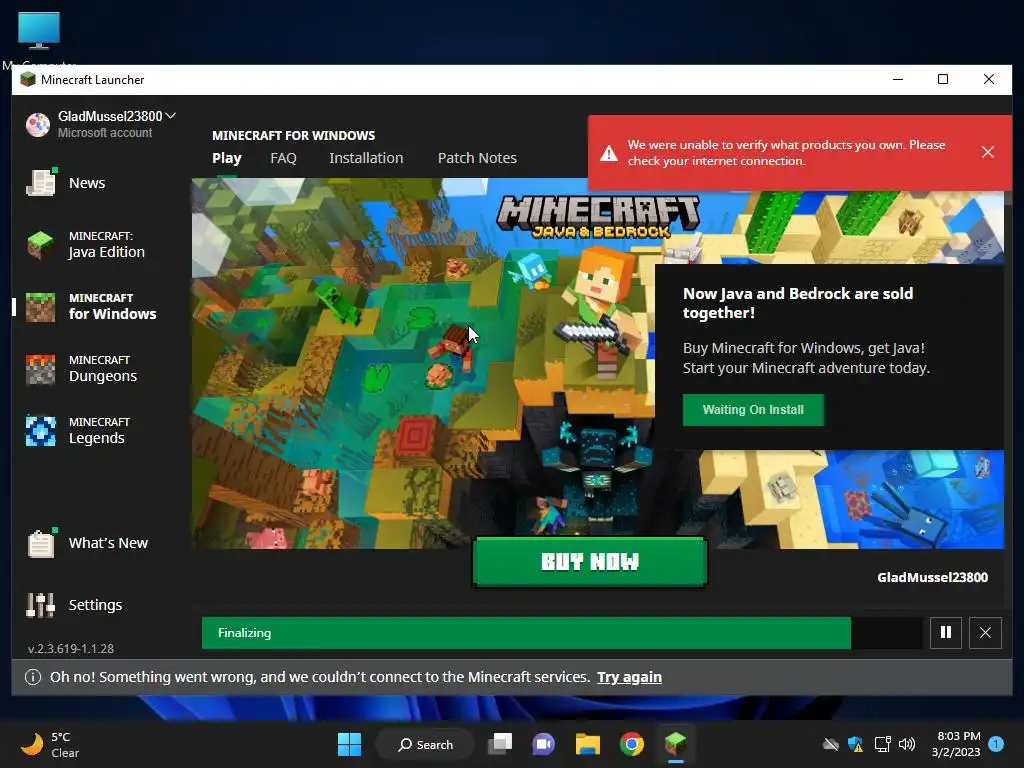The height and width of the screenshot is (768, 1024).
Task: Open the Minecraft Legends icon
Action: pyautogui.click(x=40, y=431)
